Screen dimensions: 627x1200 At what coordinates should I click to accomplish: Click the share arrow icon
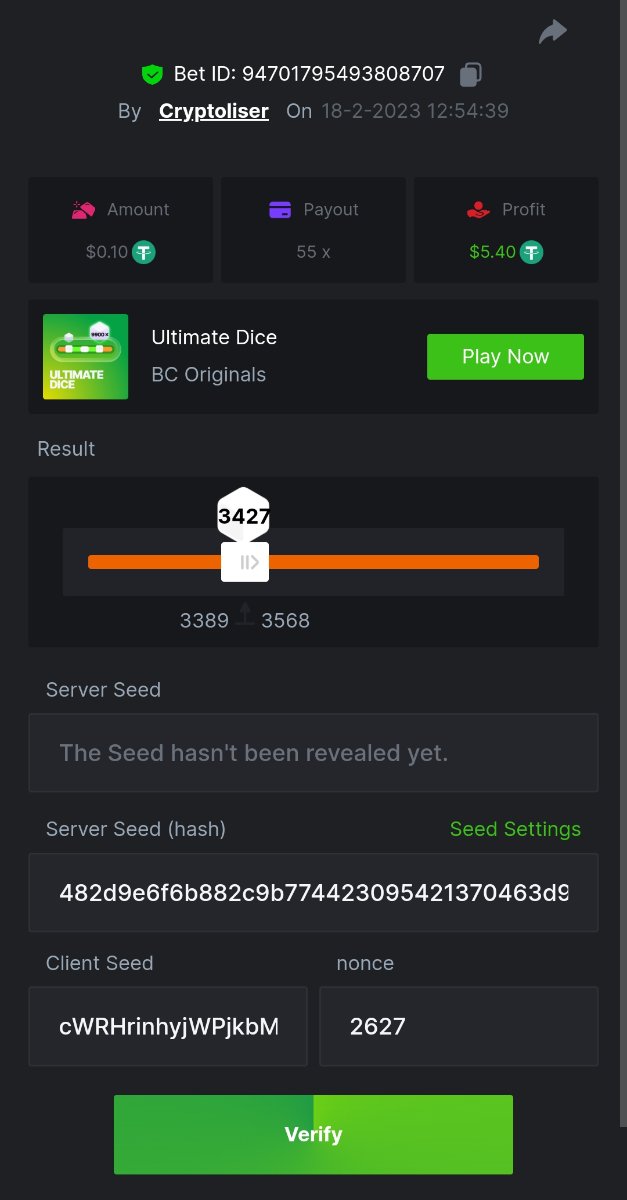[552, 32]
